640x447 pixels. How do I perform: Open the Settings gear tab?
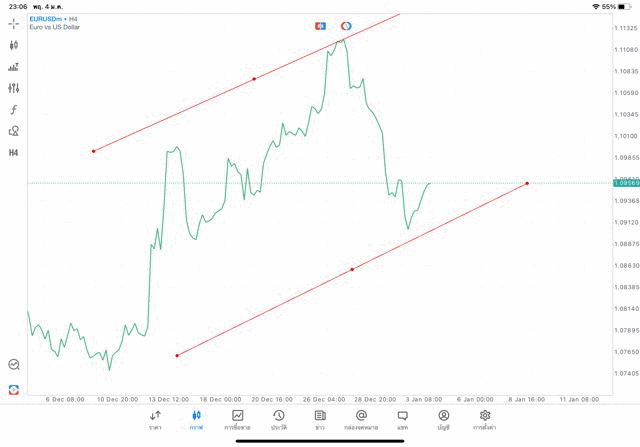[x=485, y=419]
